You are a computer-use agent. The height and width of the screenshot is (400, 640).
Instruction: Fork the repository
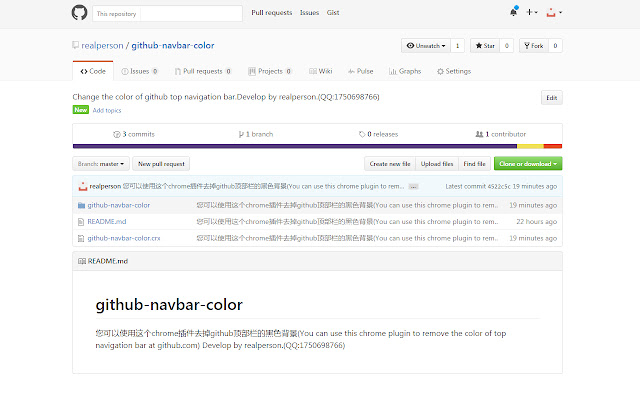coord(534,46)
